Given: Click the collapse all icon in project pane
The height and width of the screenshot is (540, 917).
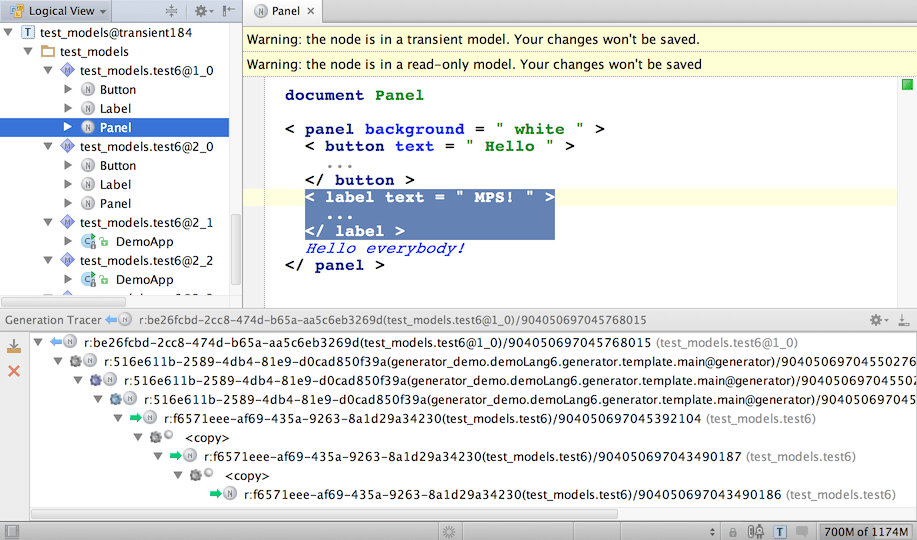Looking at the screenshot, I should tap(171, 11).
